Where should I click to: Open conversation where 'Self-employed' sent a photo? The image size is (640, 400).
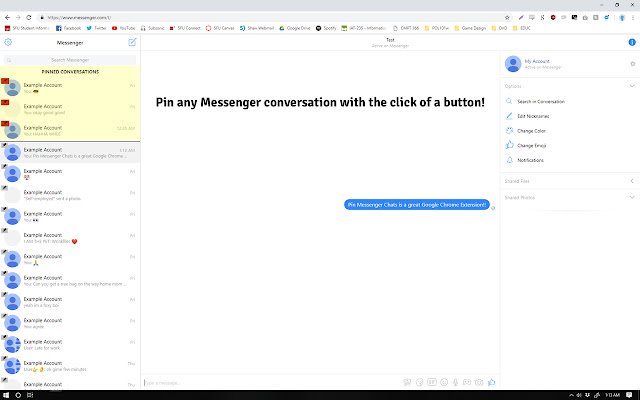coord(70,195)
